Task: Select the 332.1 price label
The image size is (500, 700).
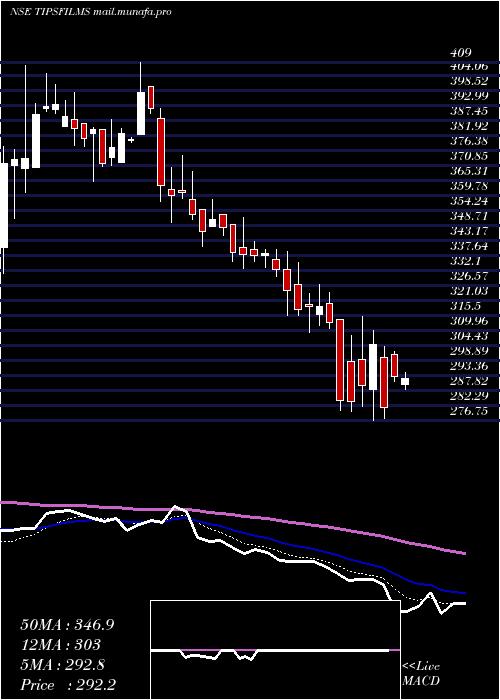Action: [465, 261]
